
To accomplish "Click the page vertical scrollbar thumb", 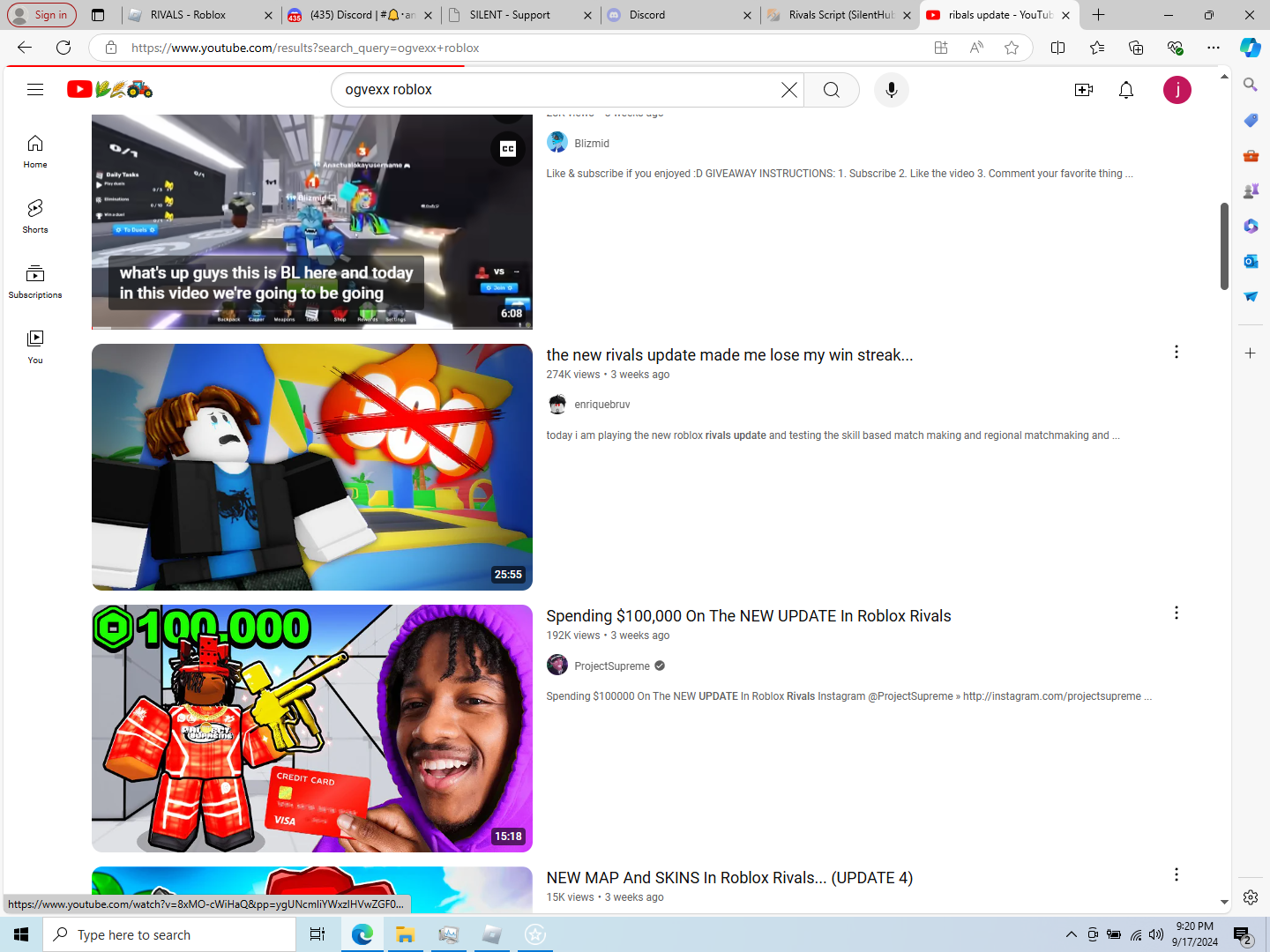I will pos(1224,246).
